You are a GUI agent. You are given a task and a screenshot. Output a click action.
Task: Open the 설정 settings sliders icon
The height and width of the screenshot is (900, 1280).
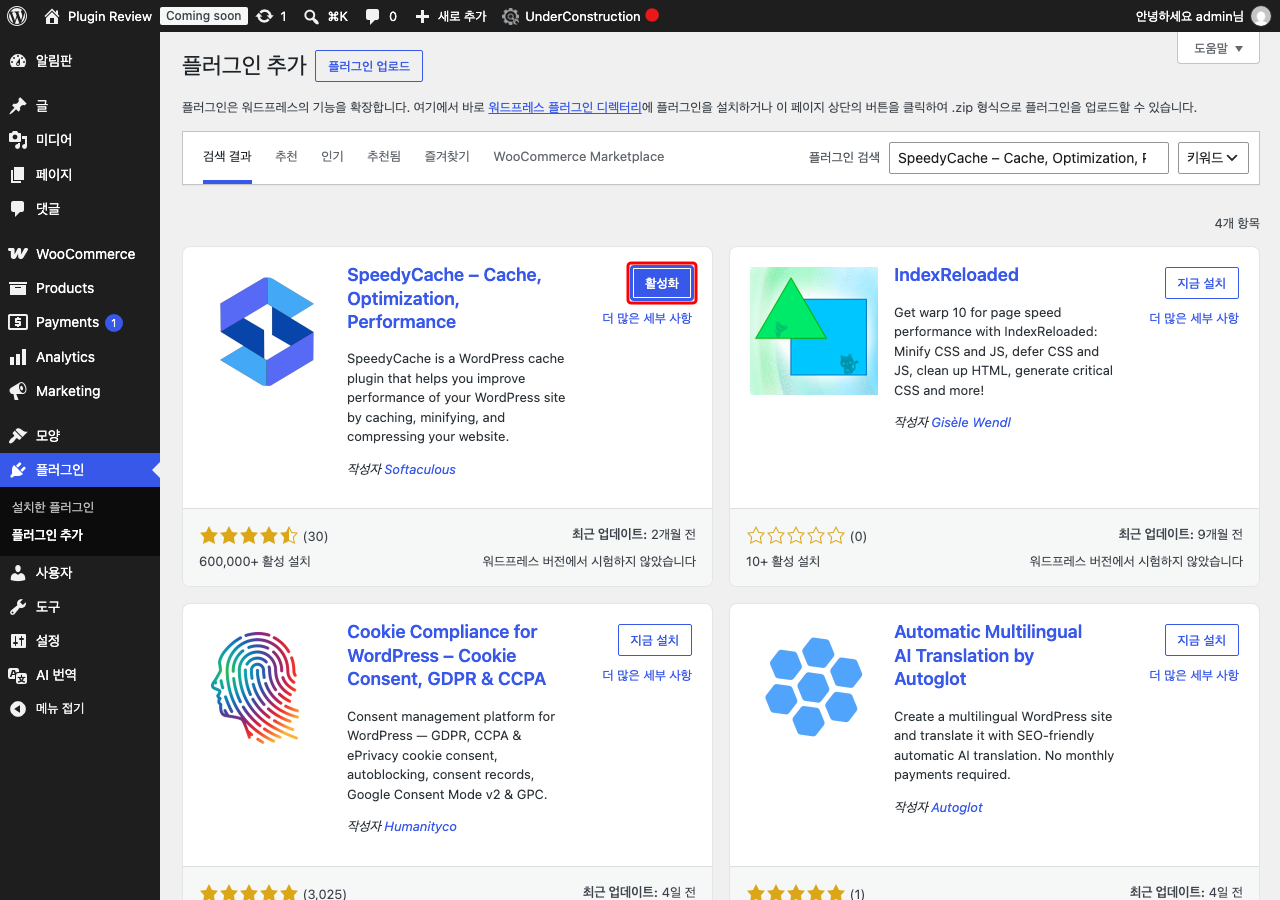(18, 641)
